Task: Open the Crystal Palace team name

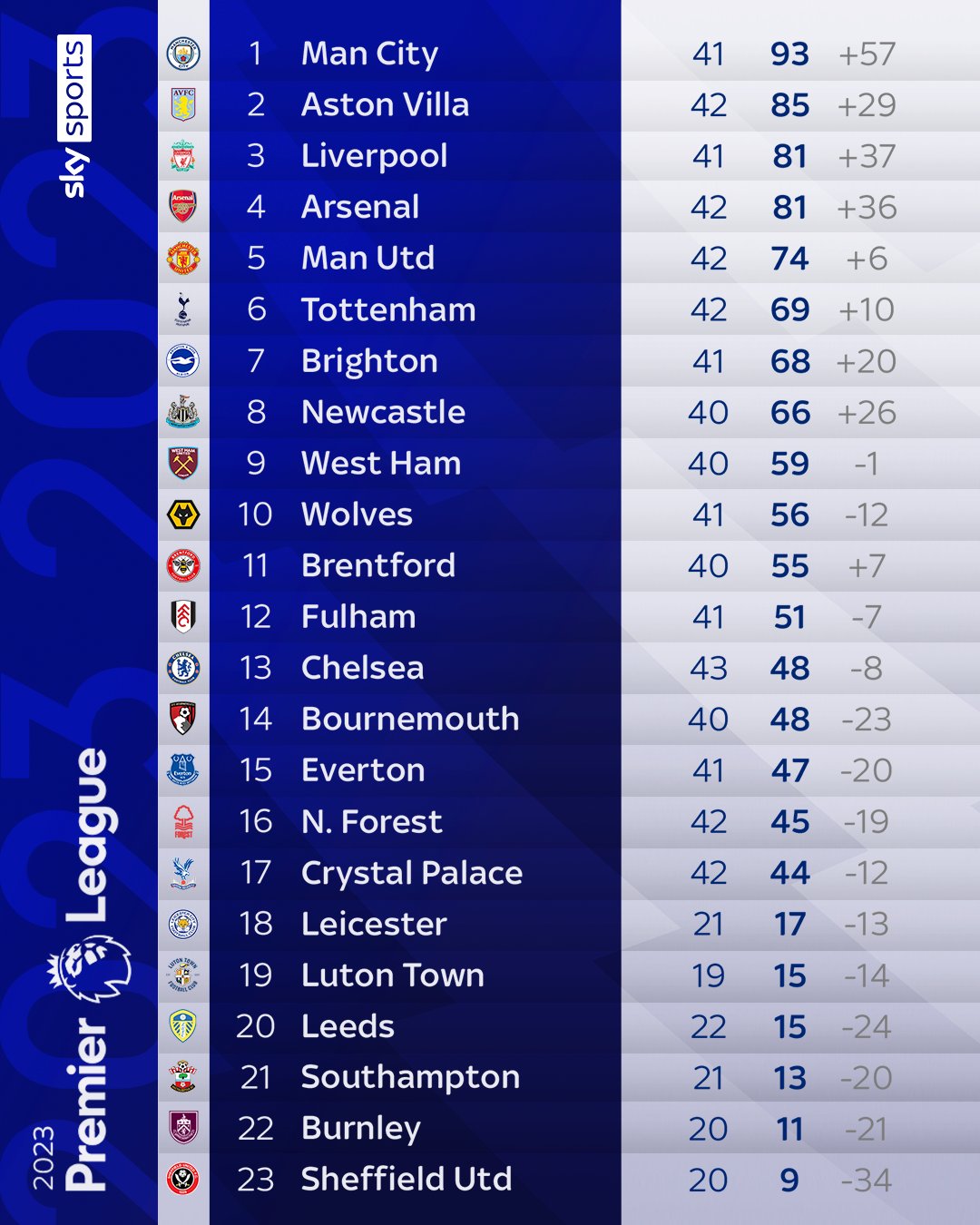Action: tap(411, 873)
